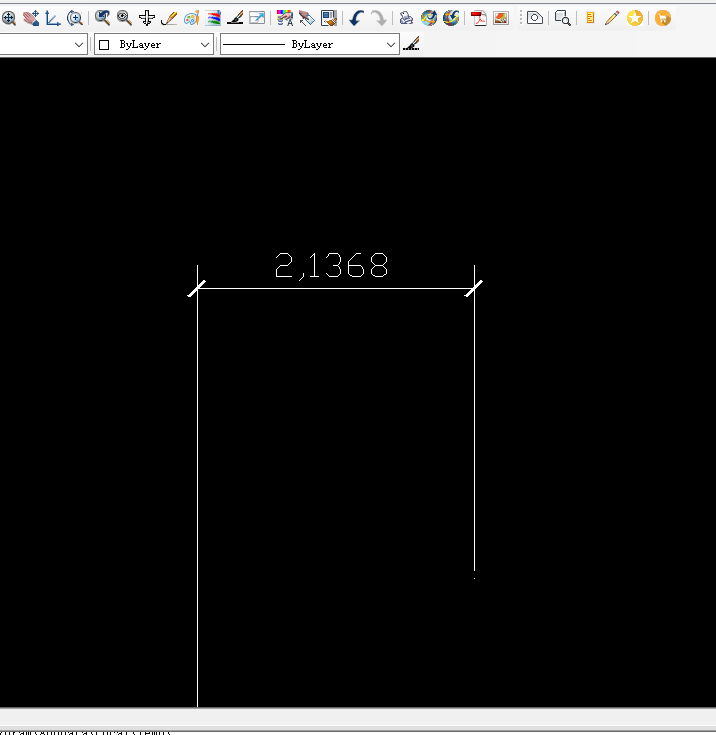Viewport: 716px width, 735px height.
Task: Click the undo arrow icon
Action: tap(357, 18)
